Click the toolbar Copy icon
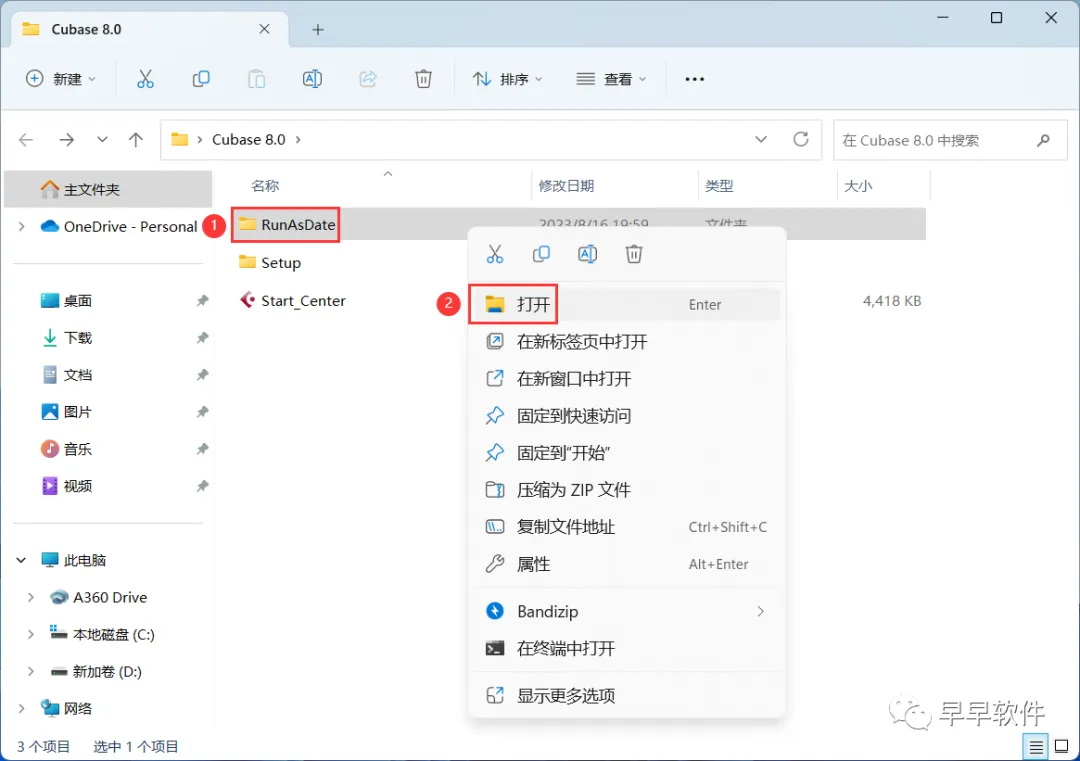1080x761 pixels. 200,79
